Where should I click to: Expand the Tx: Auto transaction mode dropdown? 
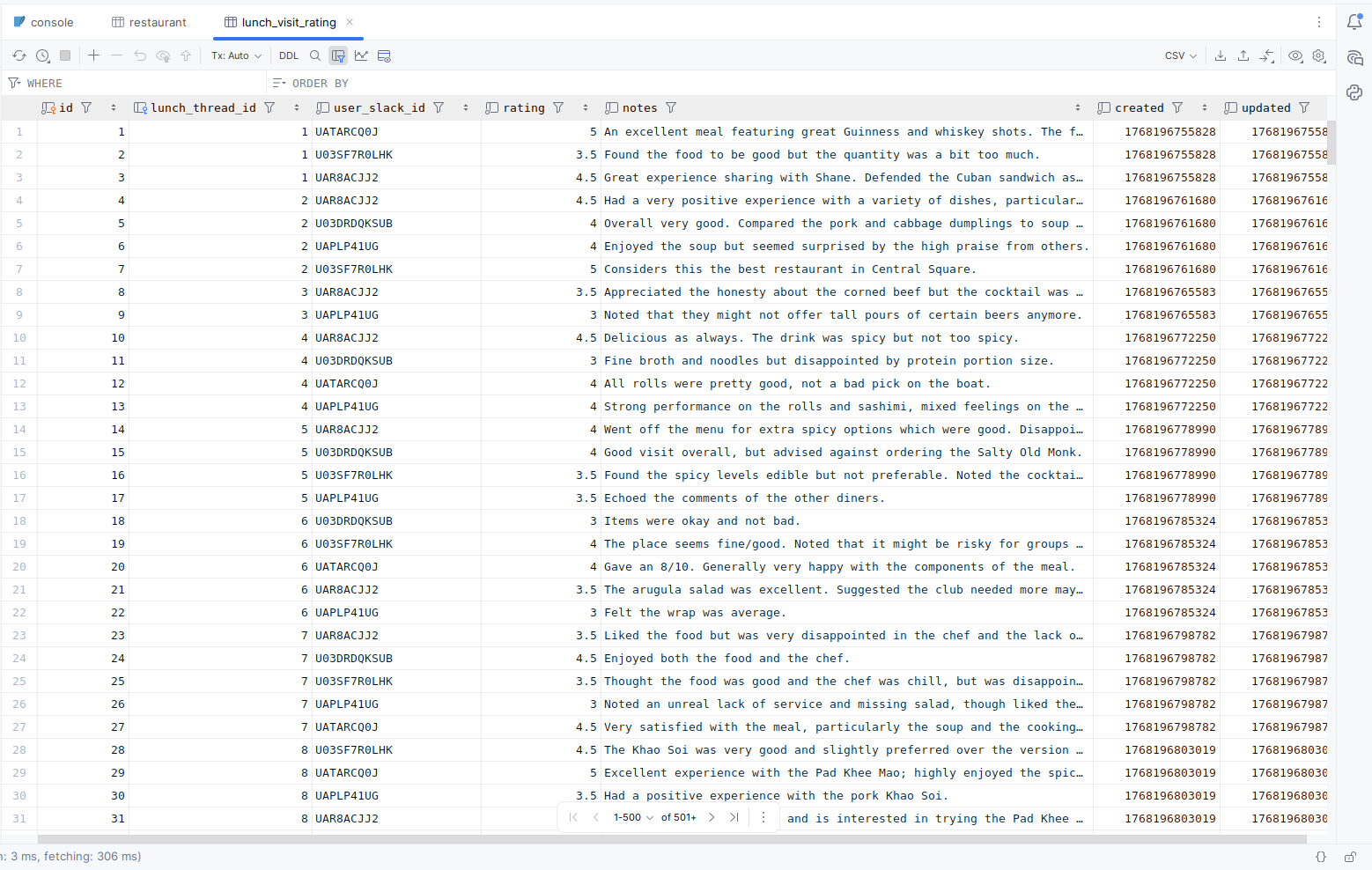(x=236, y=55)
